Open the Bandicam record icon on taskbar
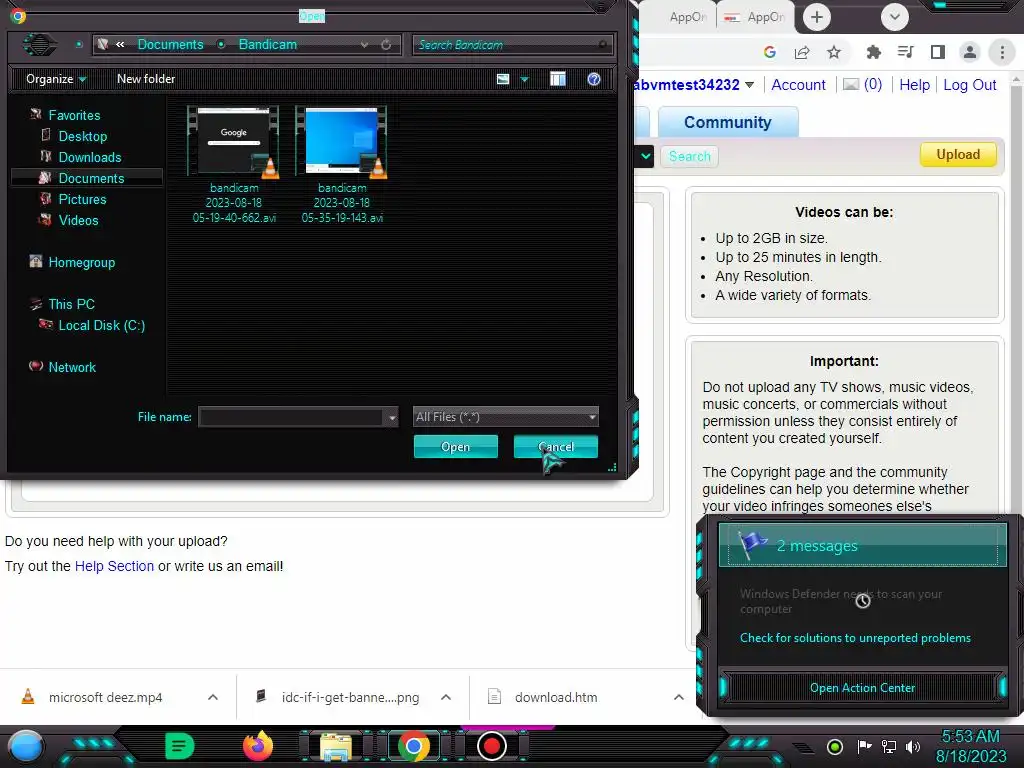The height and width of the screenshot is (768, 1024). (491, 746)
